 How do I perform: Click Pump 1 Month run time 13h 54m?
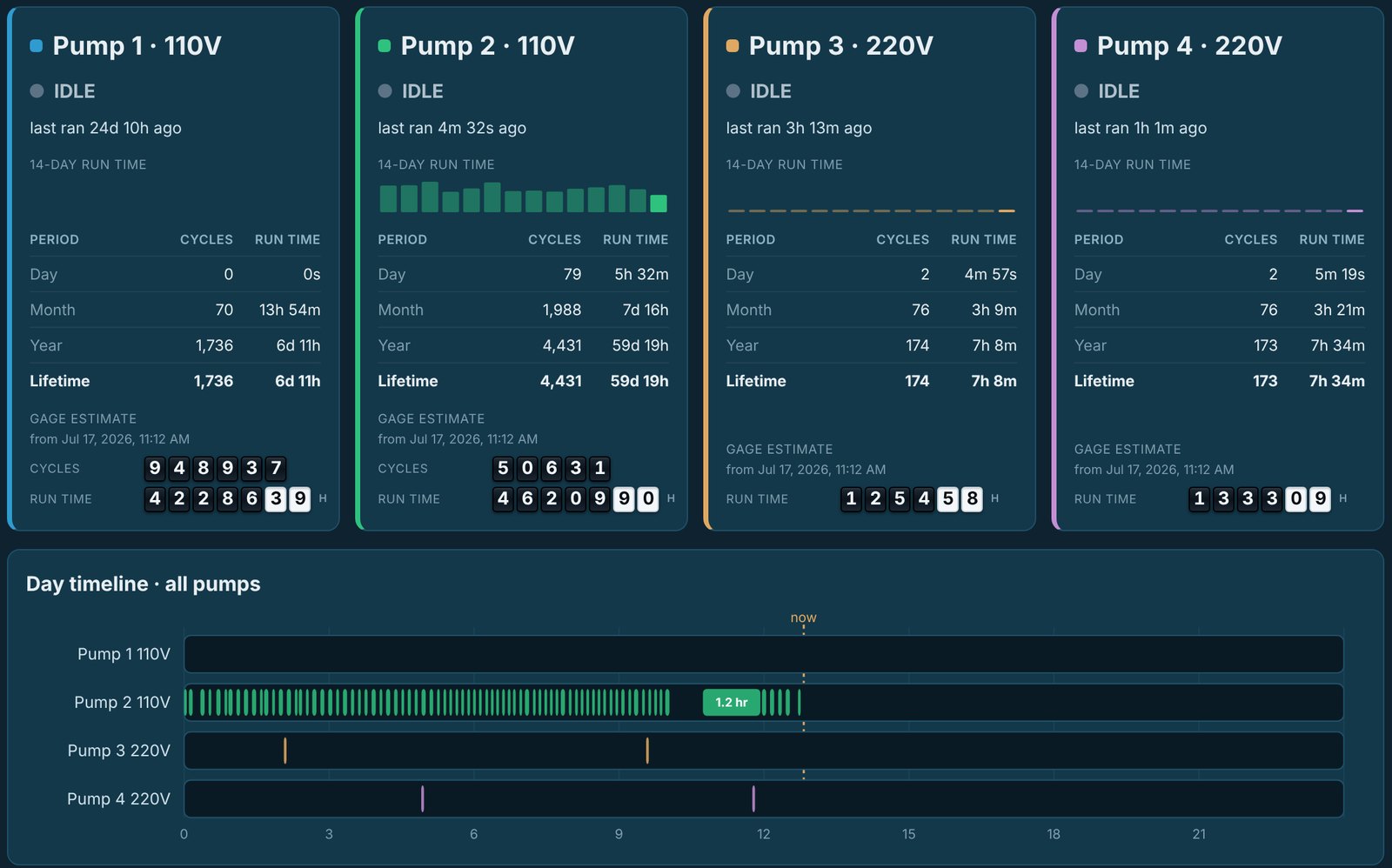(x=290, y=310)
